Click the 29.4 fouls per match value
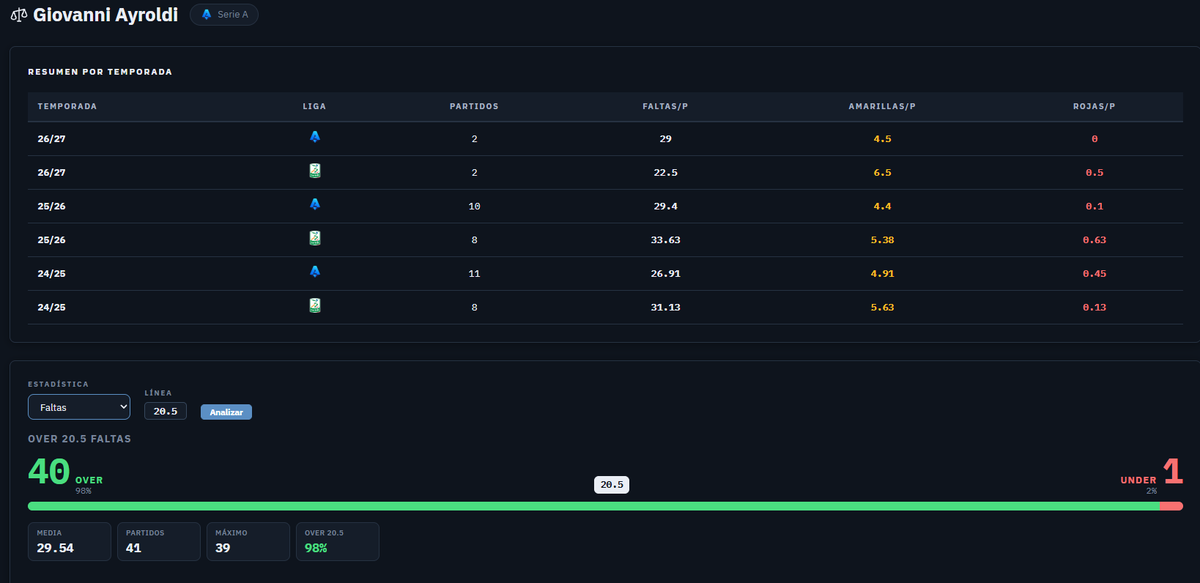The image size is (1200, 583). [665, 206]
